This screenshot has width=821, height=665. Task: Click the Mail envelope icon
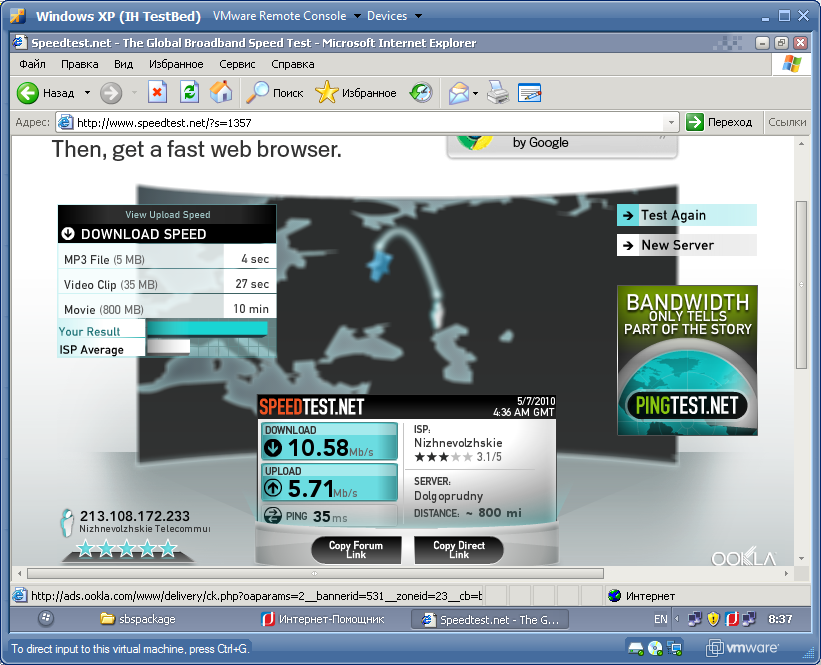(459, 93)
